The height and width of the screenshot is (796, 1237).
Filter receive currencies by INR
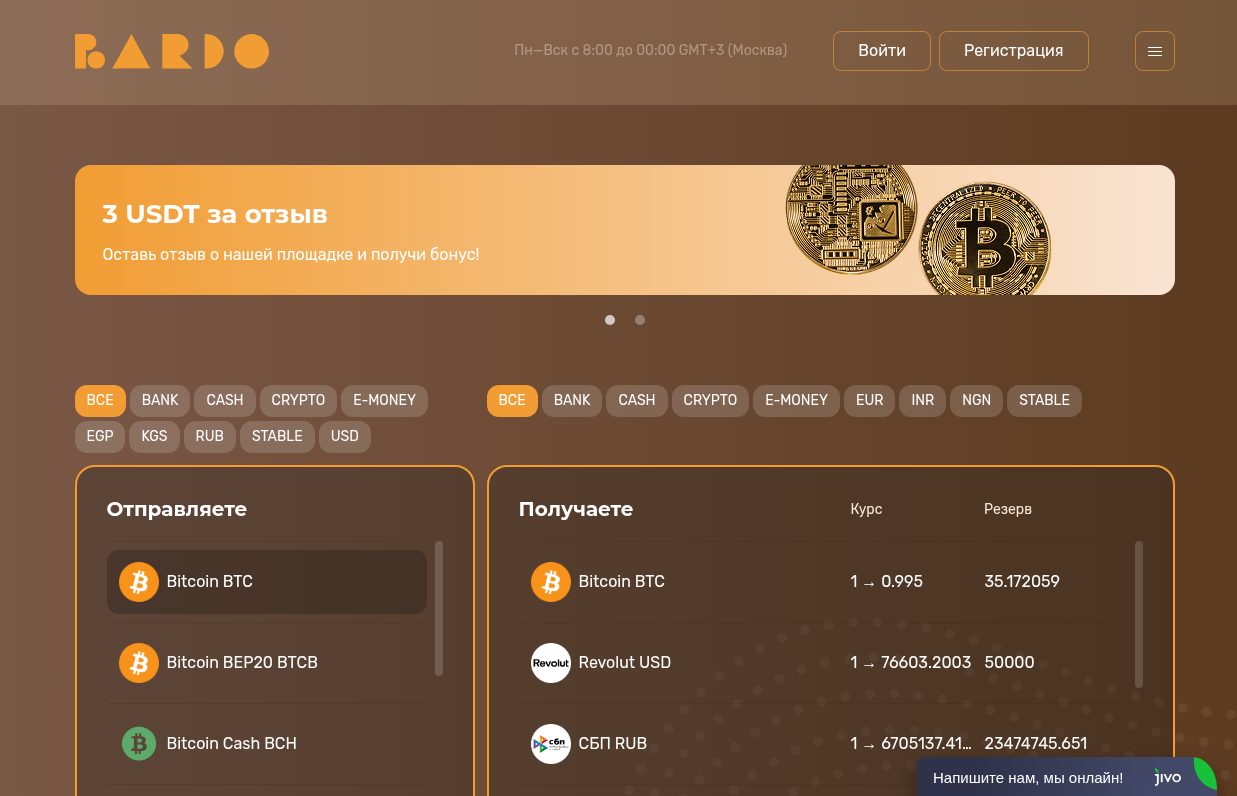pos(923,400)
